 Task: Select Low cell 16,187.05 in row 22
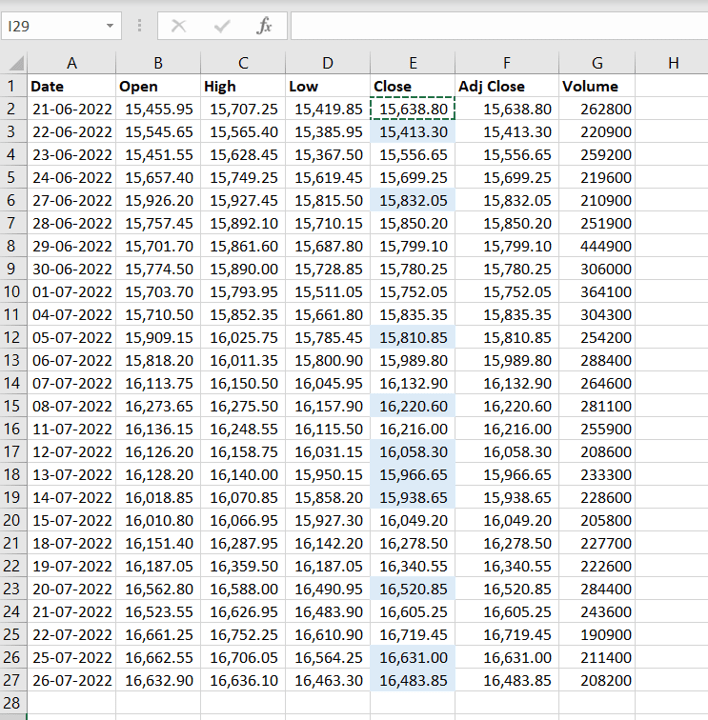[328, 566]
